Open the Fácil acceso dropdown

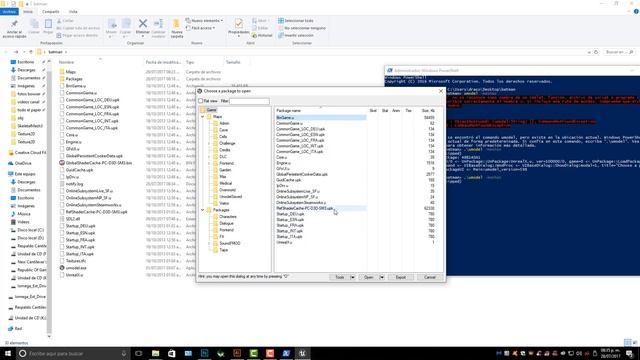200,28
